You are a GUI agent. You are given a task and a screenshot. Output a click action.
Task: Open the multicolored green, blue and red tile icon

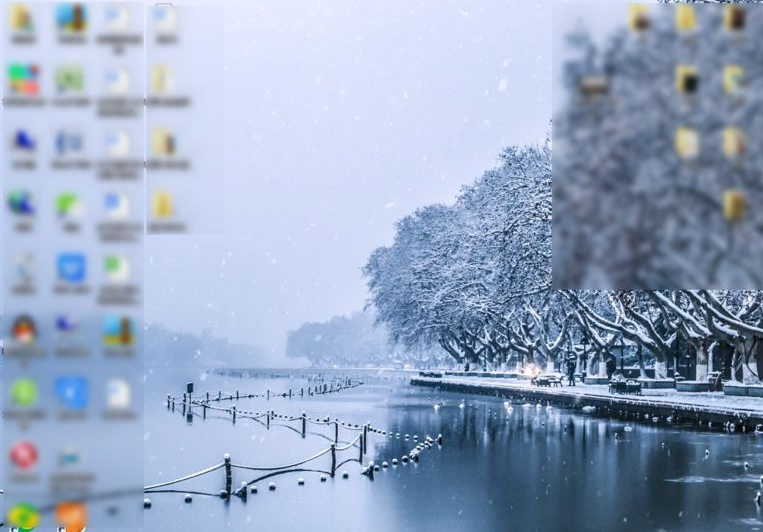pyautogui.click(x=23, y=79)
